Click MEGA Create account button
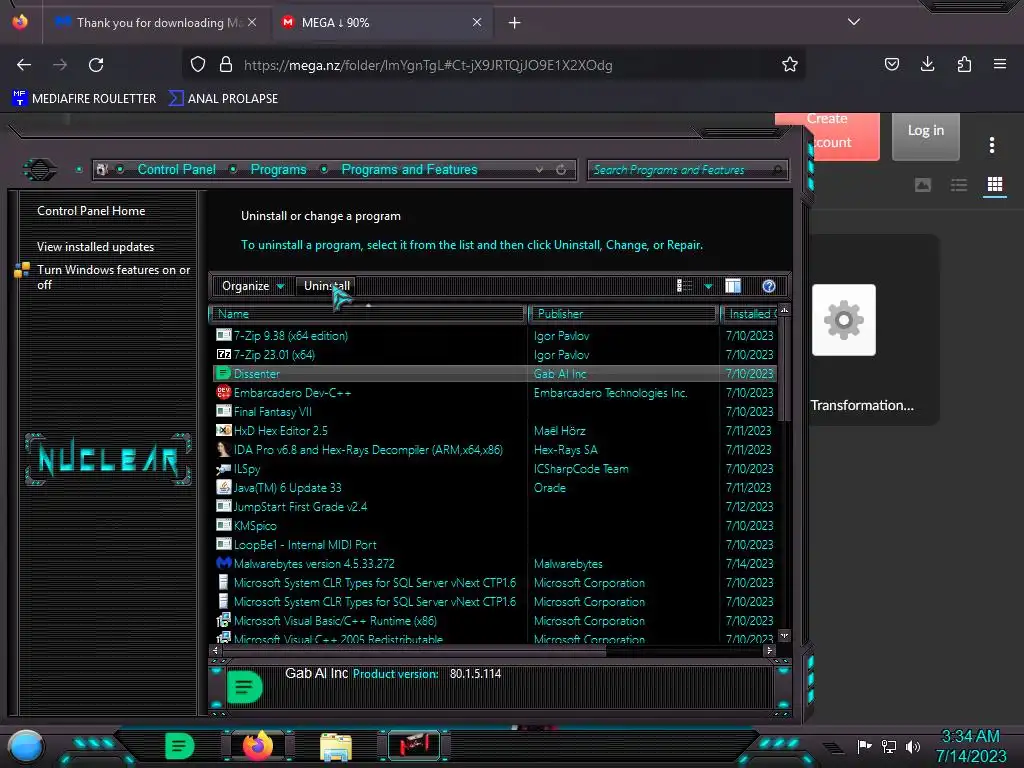The height and width of the screenshot is (768, 1024). click(827, 136)
